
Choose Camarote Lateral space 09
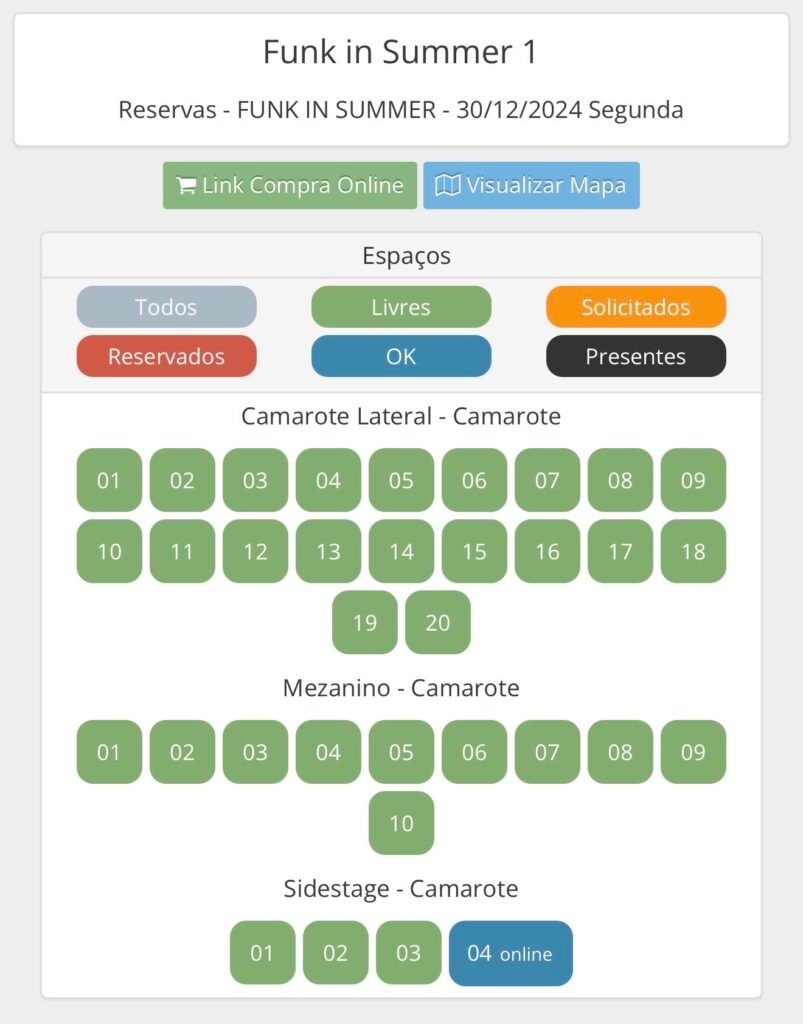pos(693,480)
